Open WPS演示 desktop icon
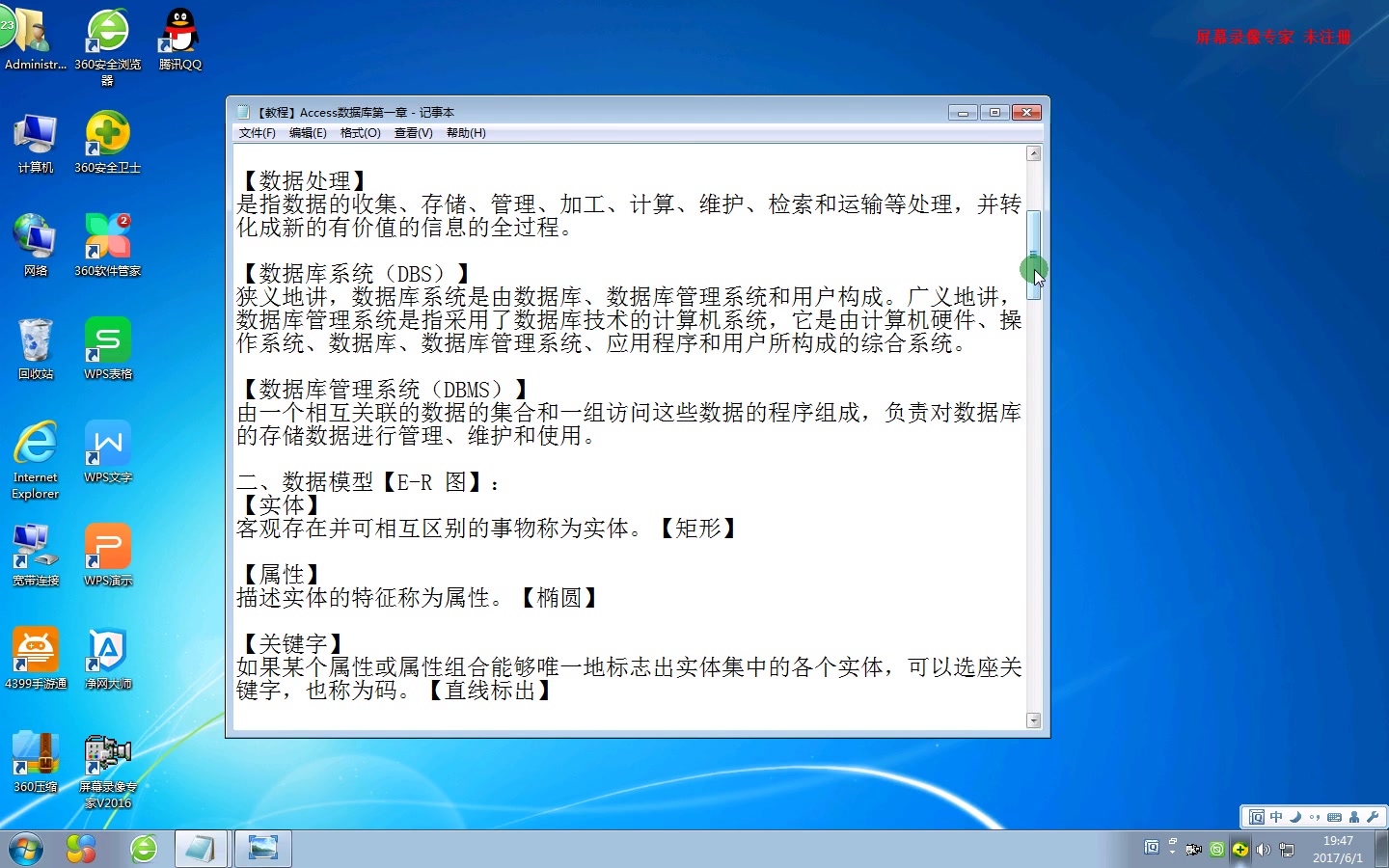This screenshot has height=868, width=1389. point(107,545)
